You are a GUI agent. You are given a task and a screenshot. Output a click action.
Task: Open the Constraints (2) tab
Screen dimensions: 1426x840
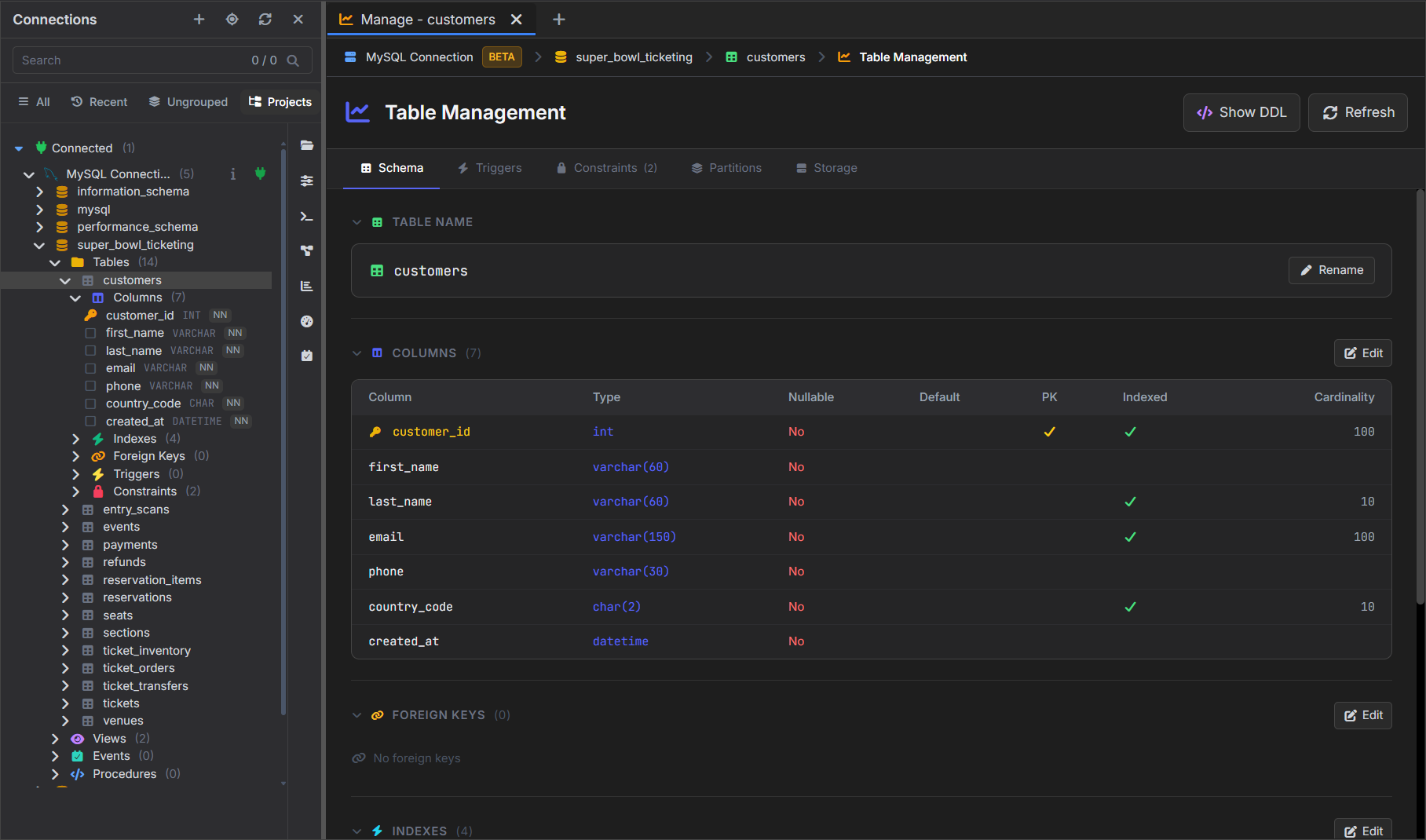click(607, 168)
